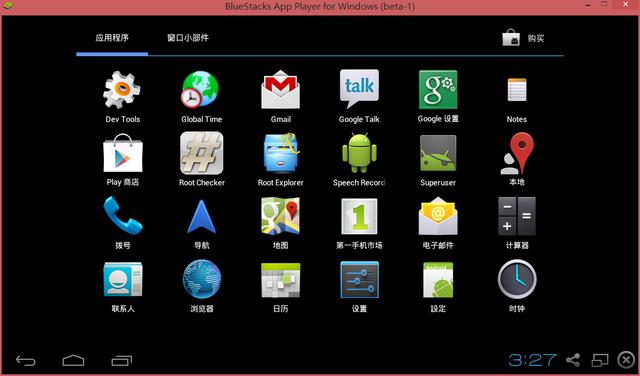Open the Gmail app icon
This screenshot has height=376, width=640.
(x=280, y=89)
